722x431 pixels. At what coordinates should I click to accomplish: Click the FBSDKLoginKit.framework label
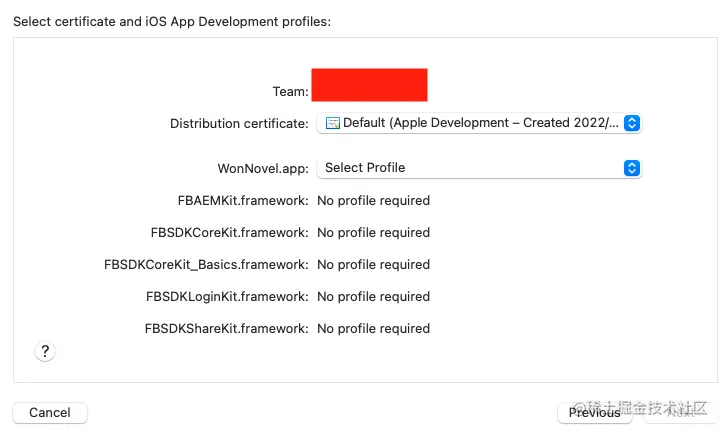[x=226, y=297]
